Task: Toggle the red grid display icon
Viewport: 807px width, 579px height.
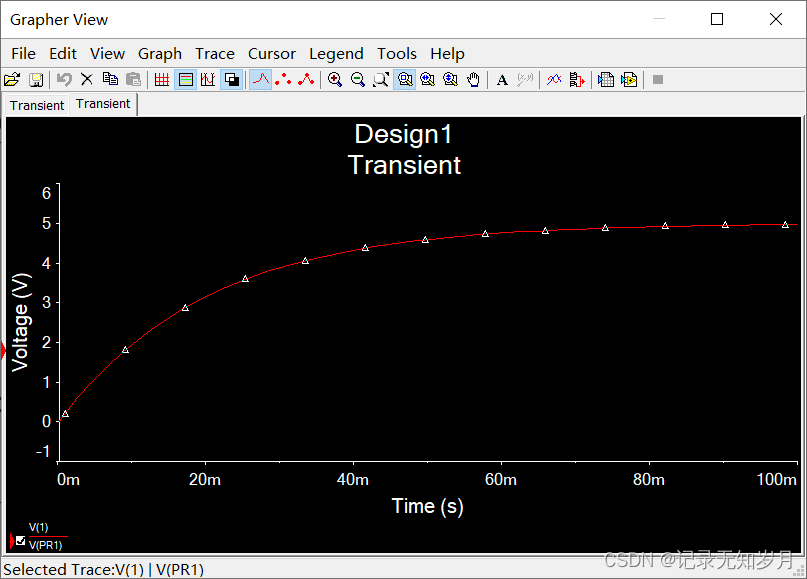Action: (x=162, y=80)
